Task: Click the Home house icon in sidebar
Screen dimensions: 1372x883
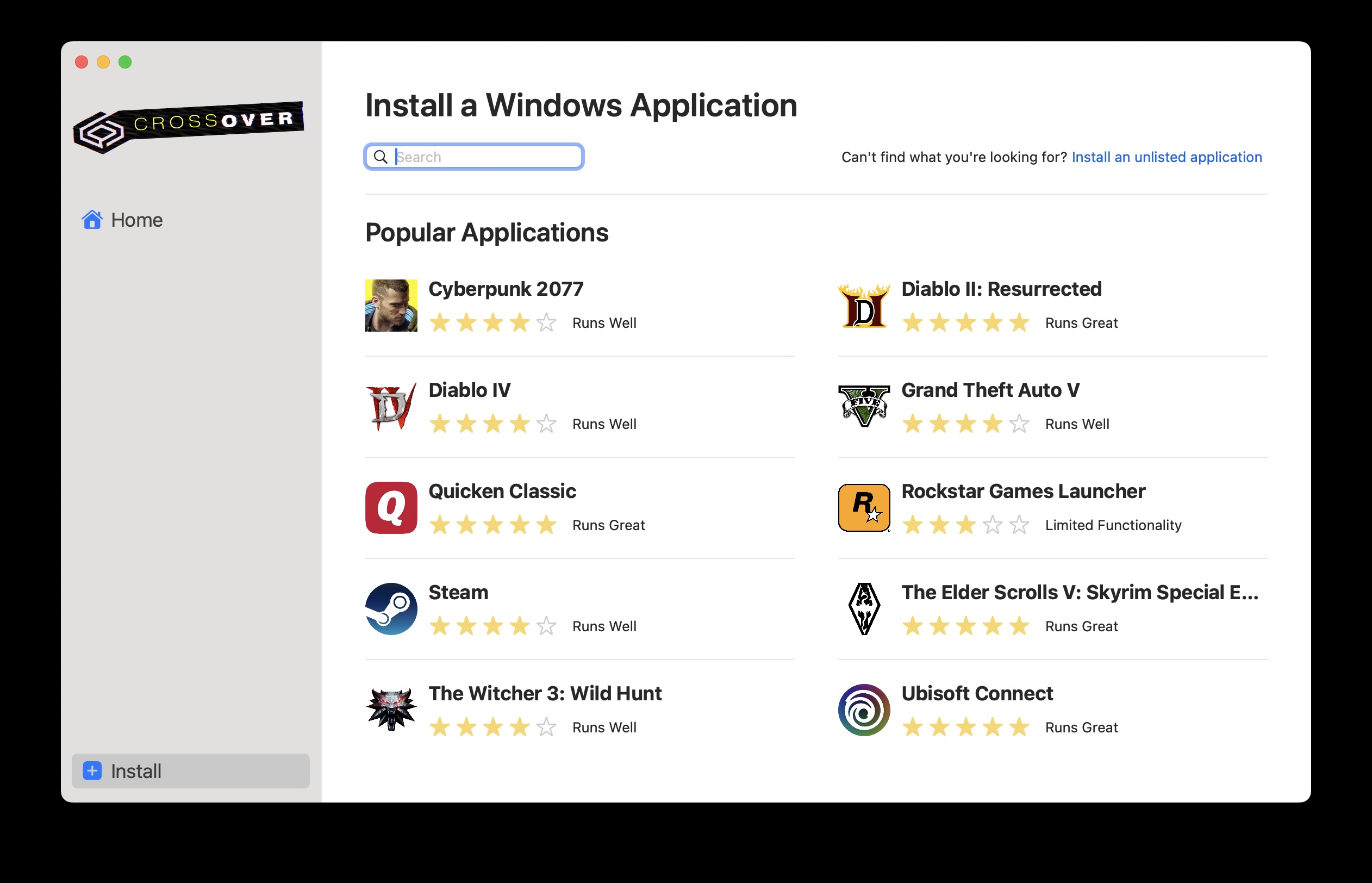Action: 92,220
